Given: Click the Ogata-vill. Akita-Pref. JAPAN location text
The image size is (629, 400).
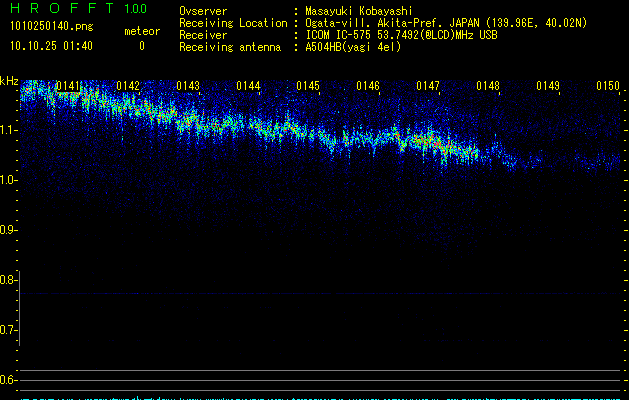Looking at the screenshot, I should [446, 23].
